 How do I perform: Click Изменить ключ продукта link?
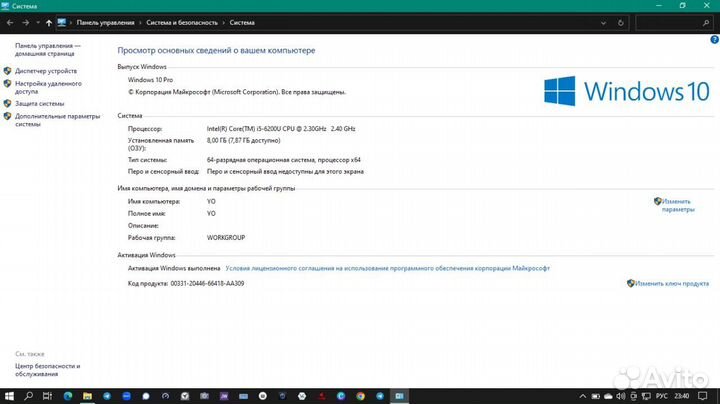[x=671, y=283]
